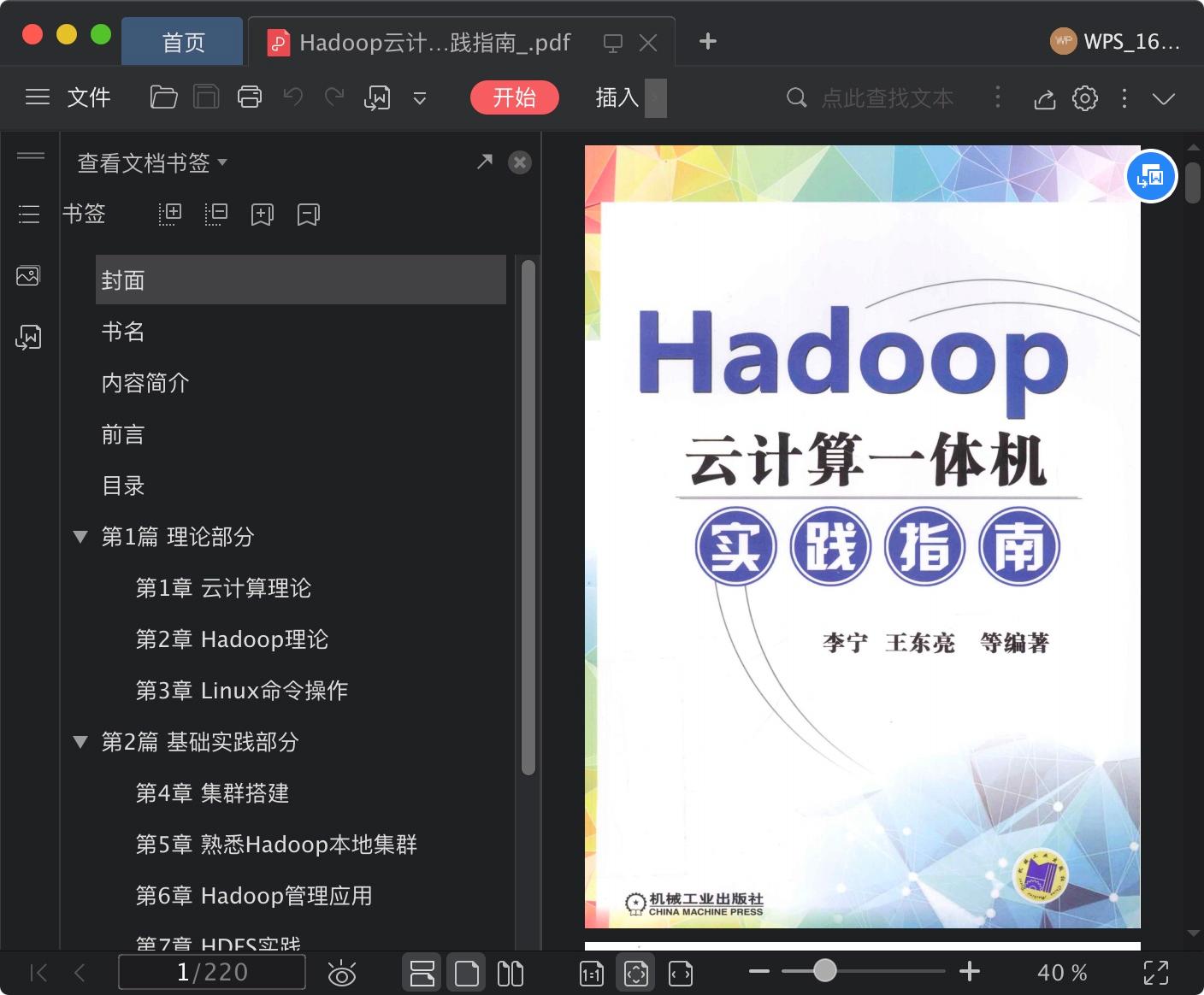
Task: Click the floating blue convert button on page
Action: 1151,177
